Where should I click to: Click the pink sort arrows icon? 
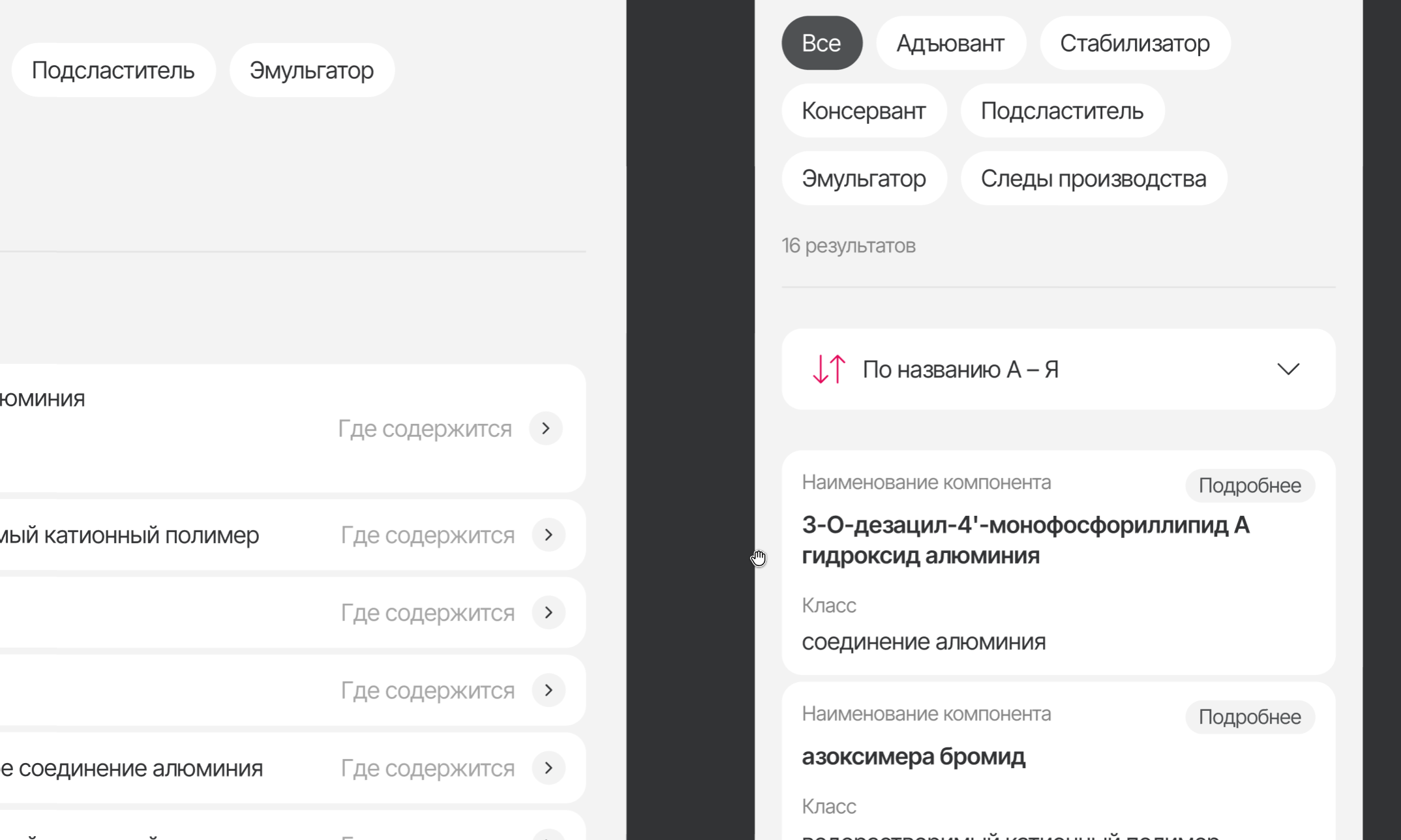pos(828,369)
